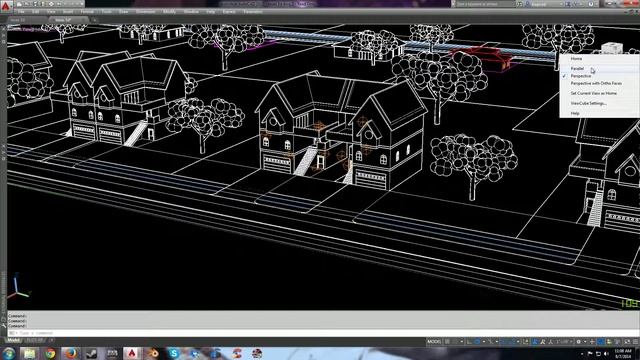Open Steam from taskbar
Image resolution: width=640 pixels, height=360 pixels.
click(x=91, y=353)
